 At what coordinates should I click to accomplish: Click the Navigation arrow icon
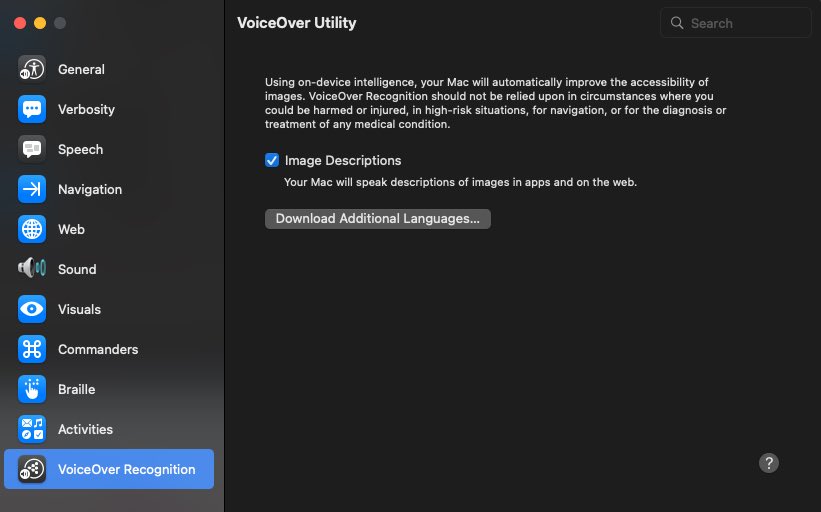pyautogui.click(x=32, y=189)
